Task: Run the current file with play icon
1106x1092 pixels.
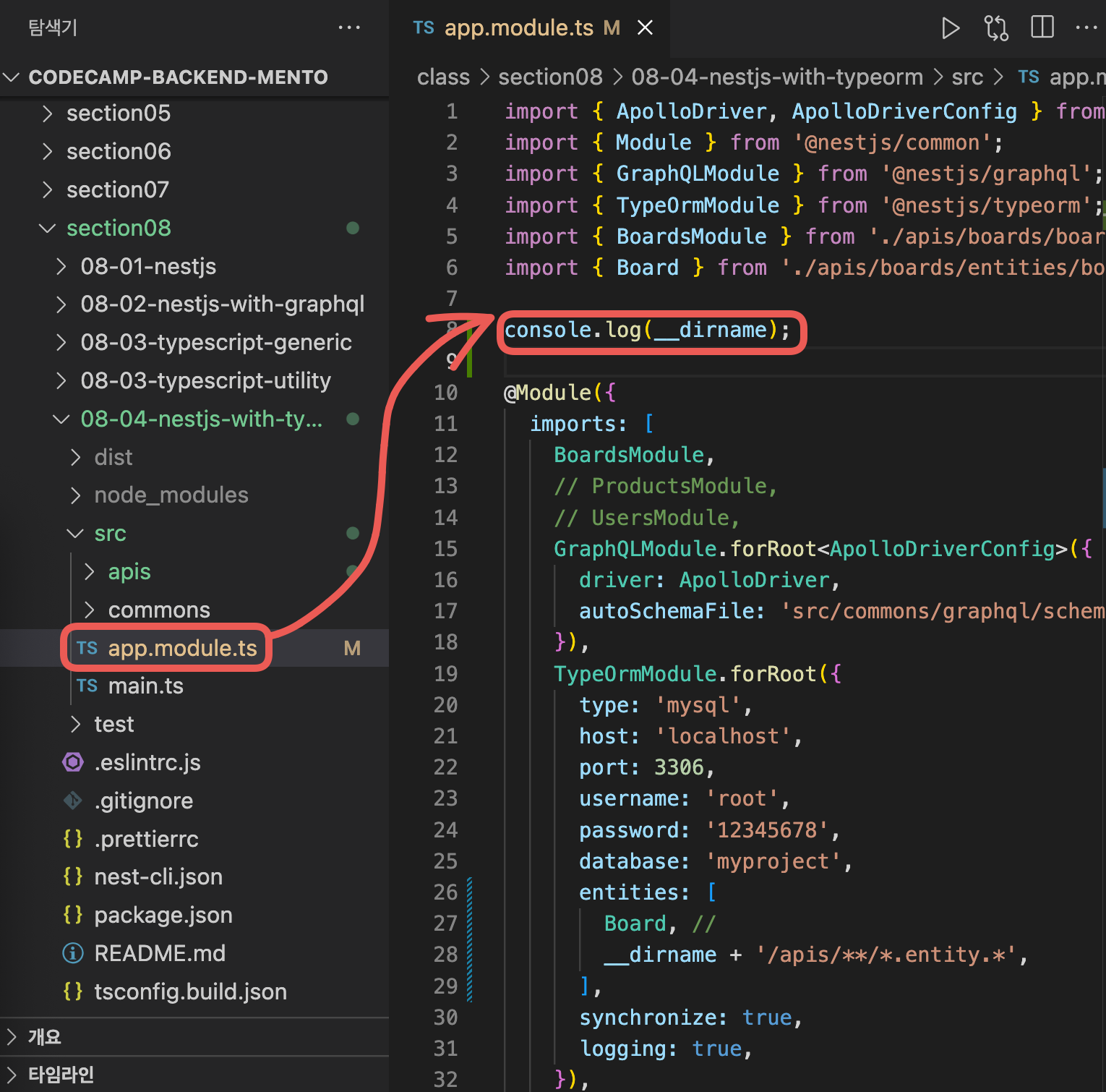Action: click(x=951, y=28)
